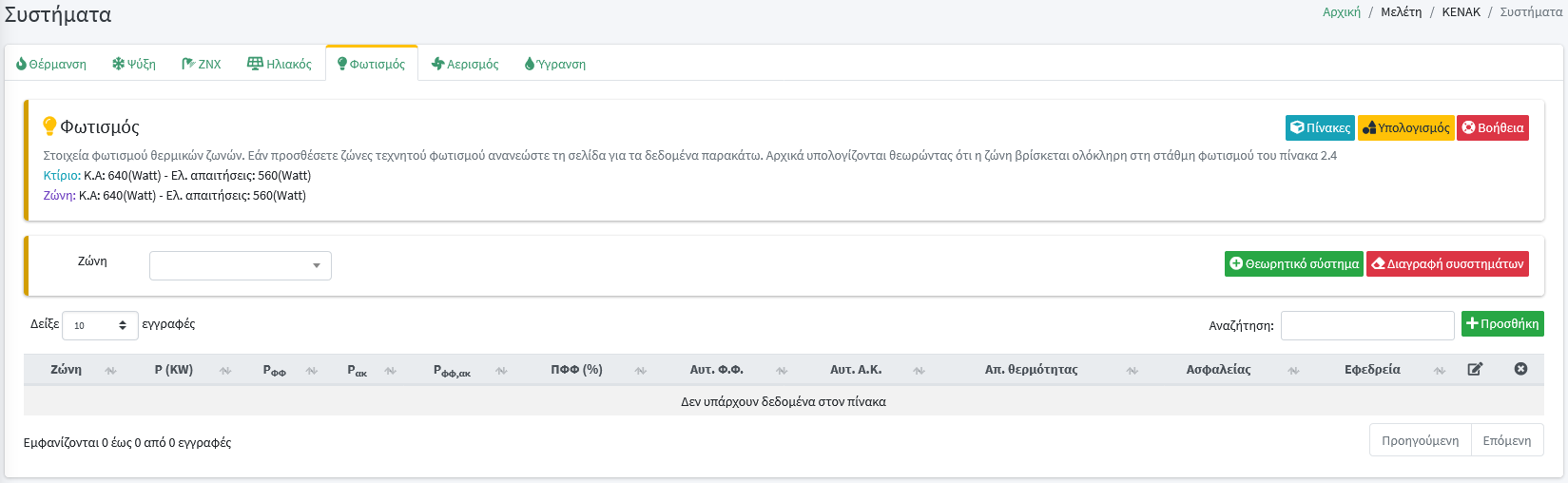Sort table by Ζώνη column arrows
1568x483 pixels.
click(110, 371)
